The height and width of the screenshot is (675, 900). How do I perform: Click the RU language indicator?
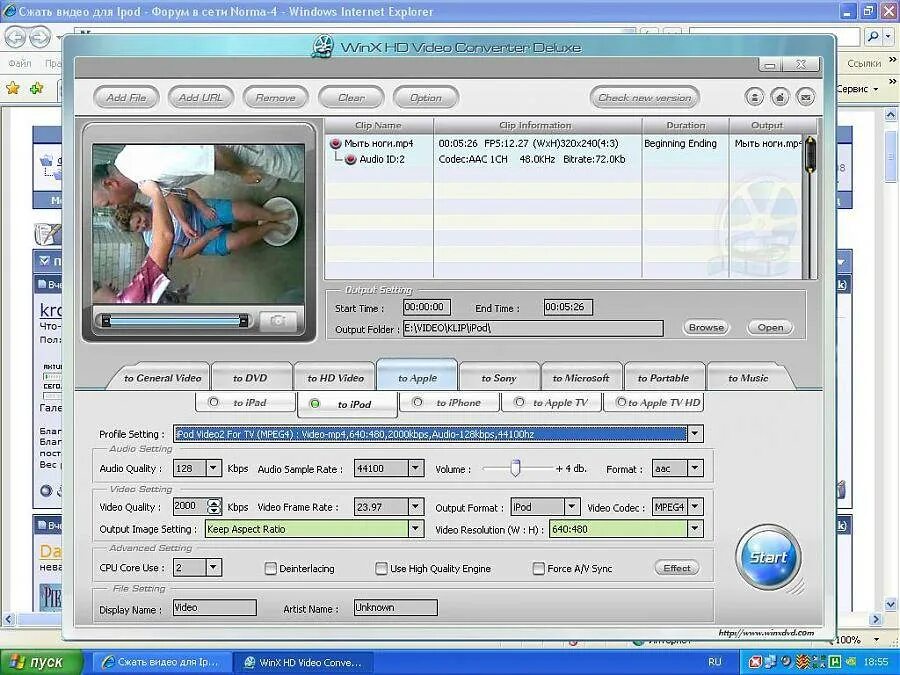coord(715,662)
